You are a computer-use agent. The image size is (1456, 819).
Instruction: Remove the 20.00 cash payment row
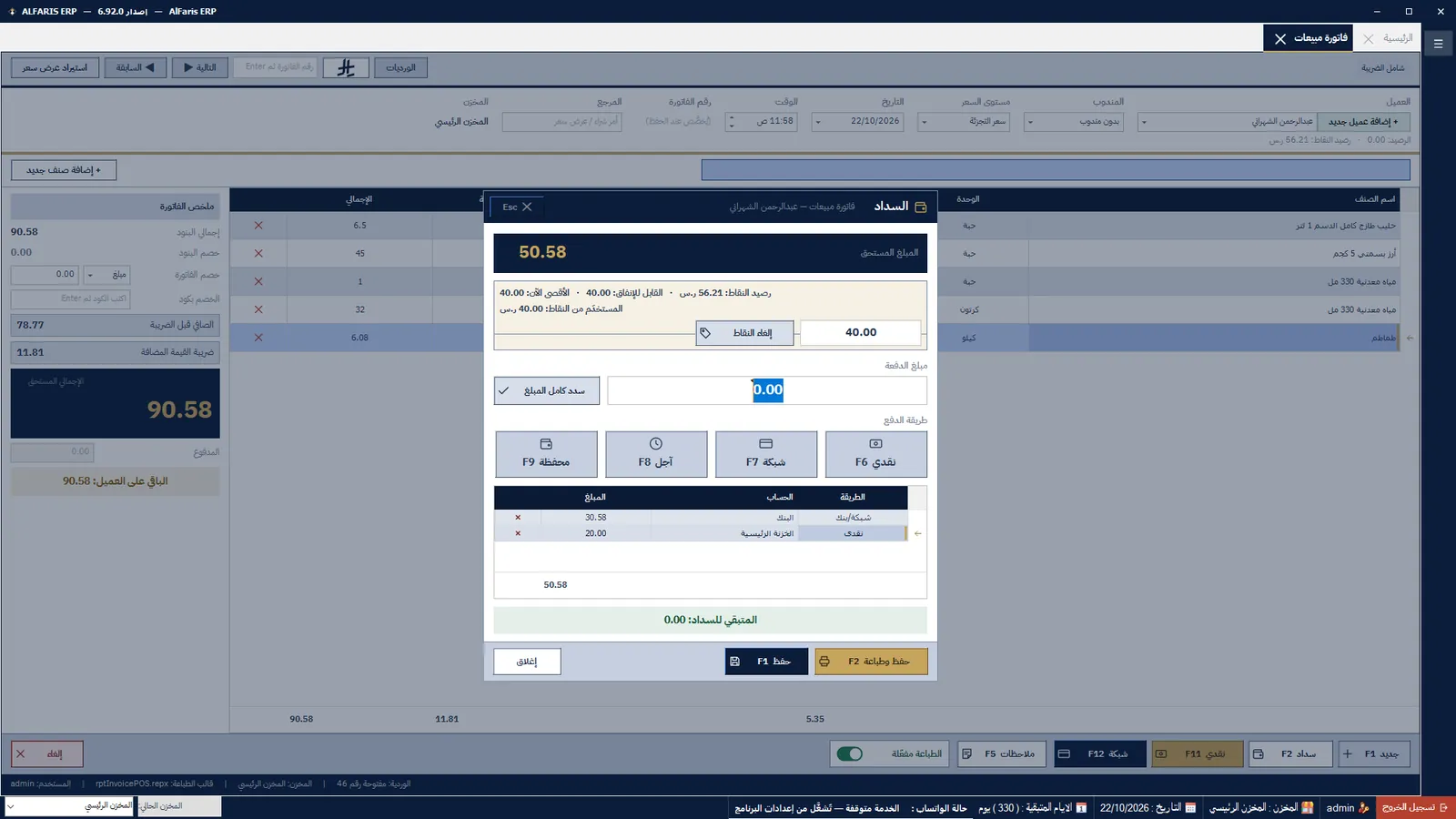(x=518, y=533)
